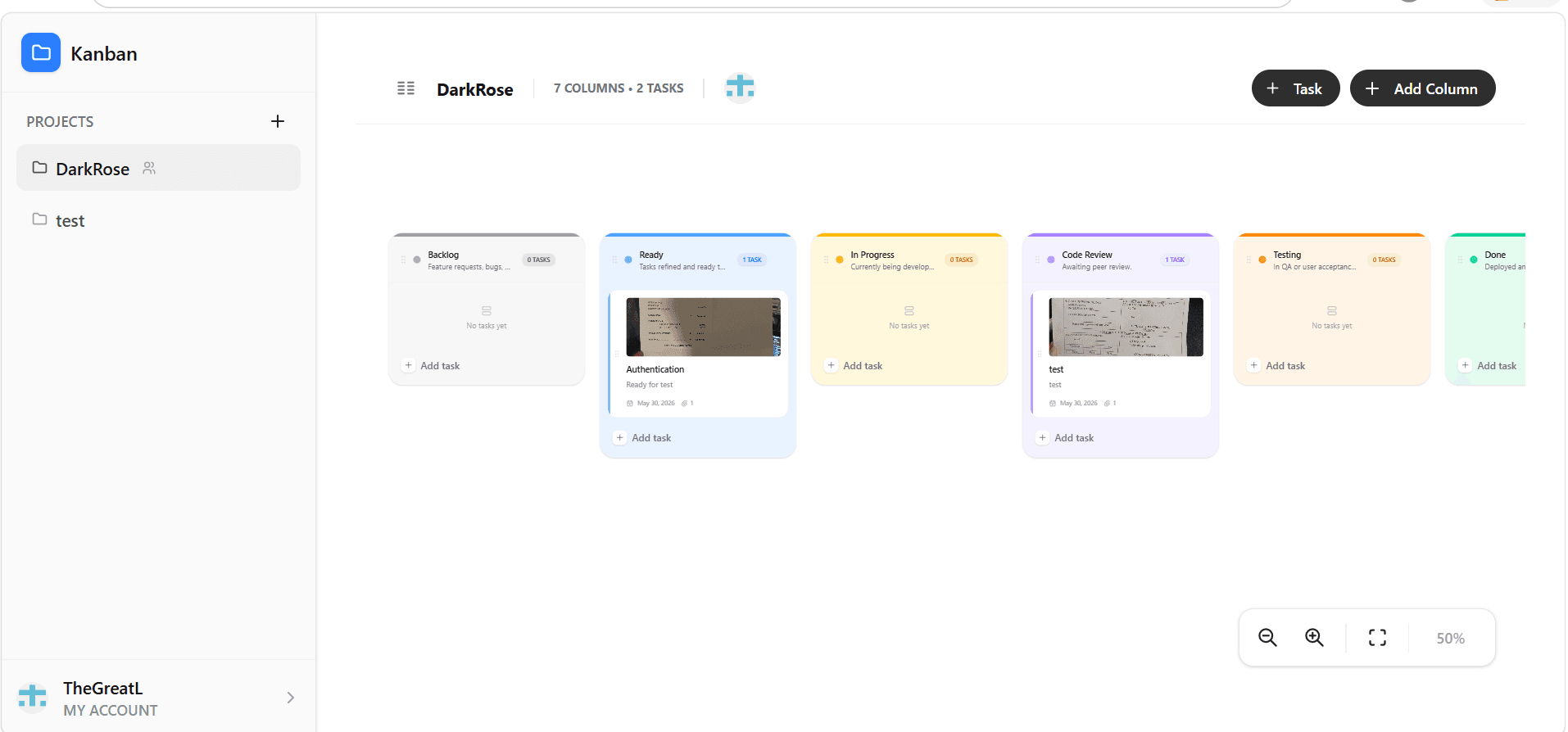The height and width of the screenshot is (732, 1568).
Task: Click the Ready blue color dot
Action: (x=628, y=260)
